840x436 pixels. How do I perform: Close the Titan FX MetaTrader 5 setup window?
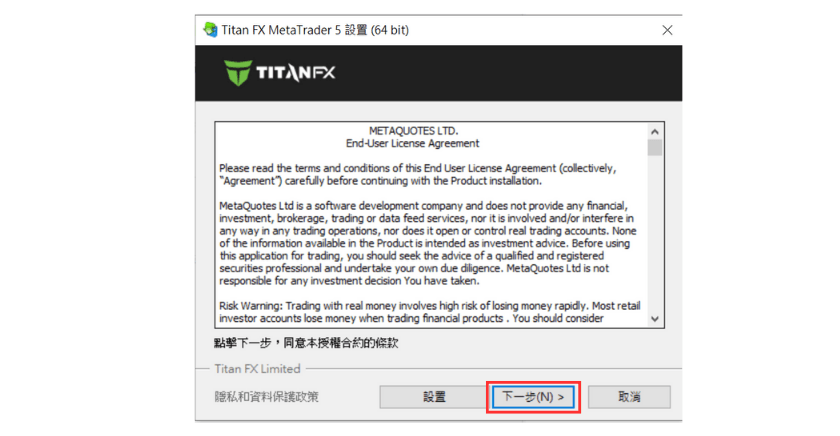pyautogui.click(x=667, y=30)
